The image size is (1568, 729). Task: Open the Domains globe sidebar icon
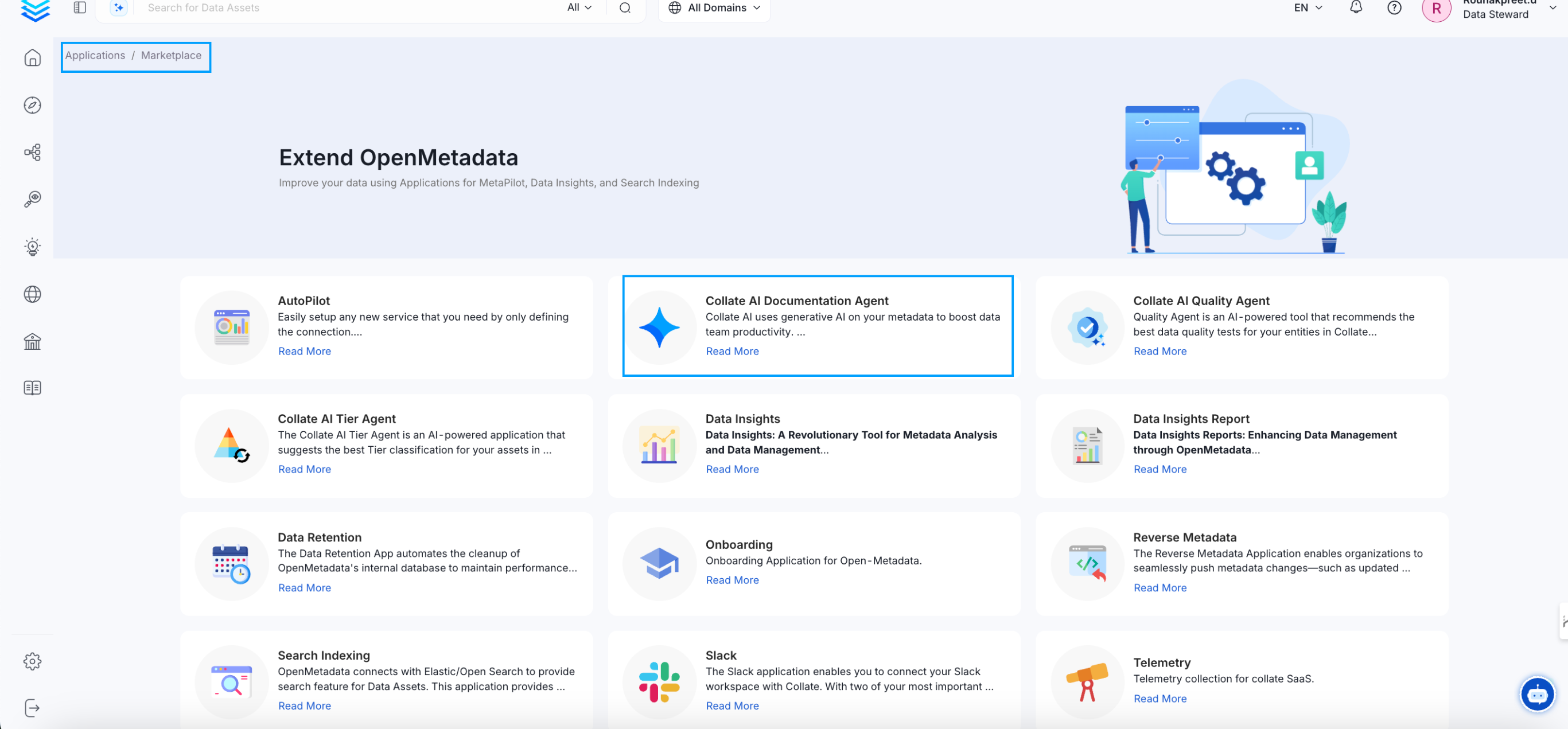(32, 294)
